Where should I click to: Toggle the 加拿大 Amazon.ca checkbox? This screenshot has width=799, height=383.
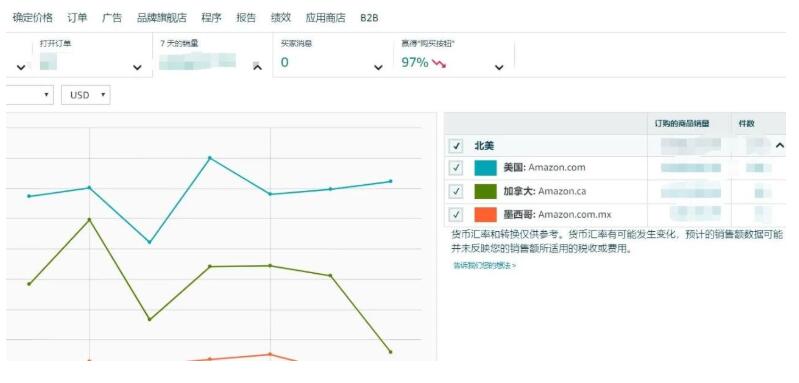coord(456,192)
